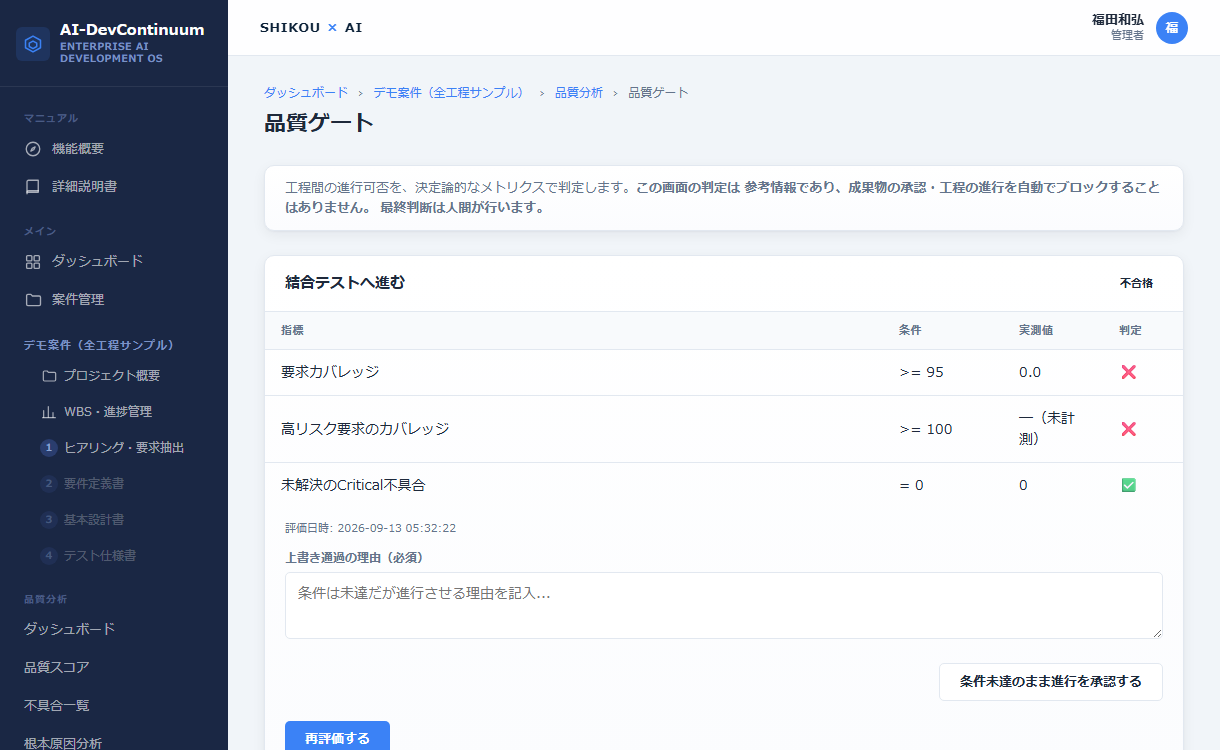Click the 未解決のCritical不具合 metric name
Screen dimensions: 1220x750
pyautogui.click(x=353, y=485)
